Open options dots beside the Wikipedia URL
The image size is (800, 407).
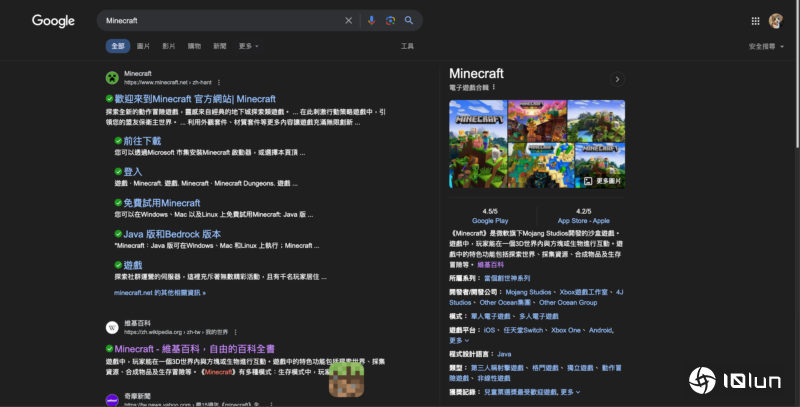[235, 332]
